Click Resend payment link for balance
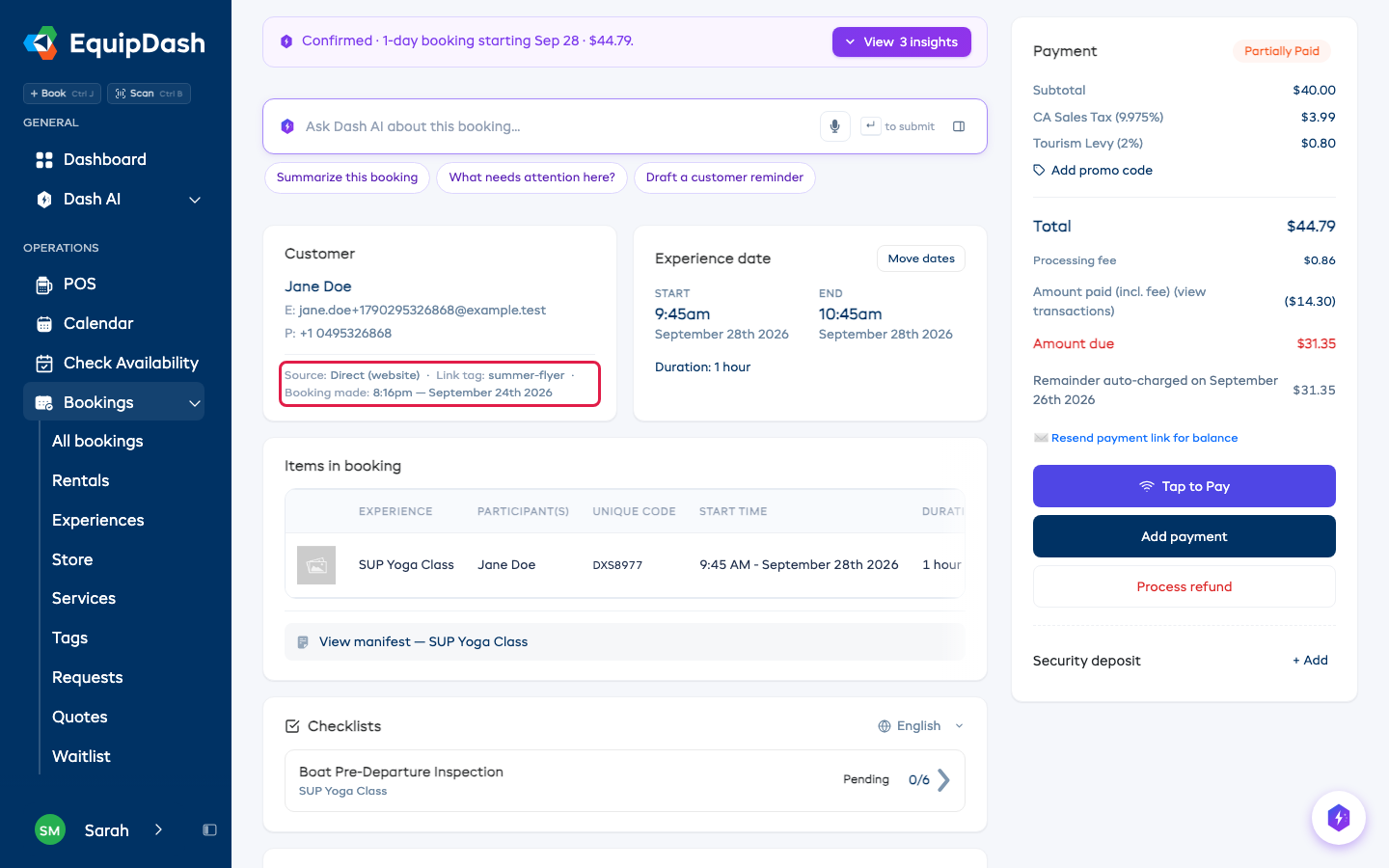 [x=1144, y=438]
